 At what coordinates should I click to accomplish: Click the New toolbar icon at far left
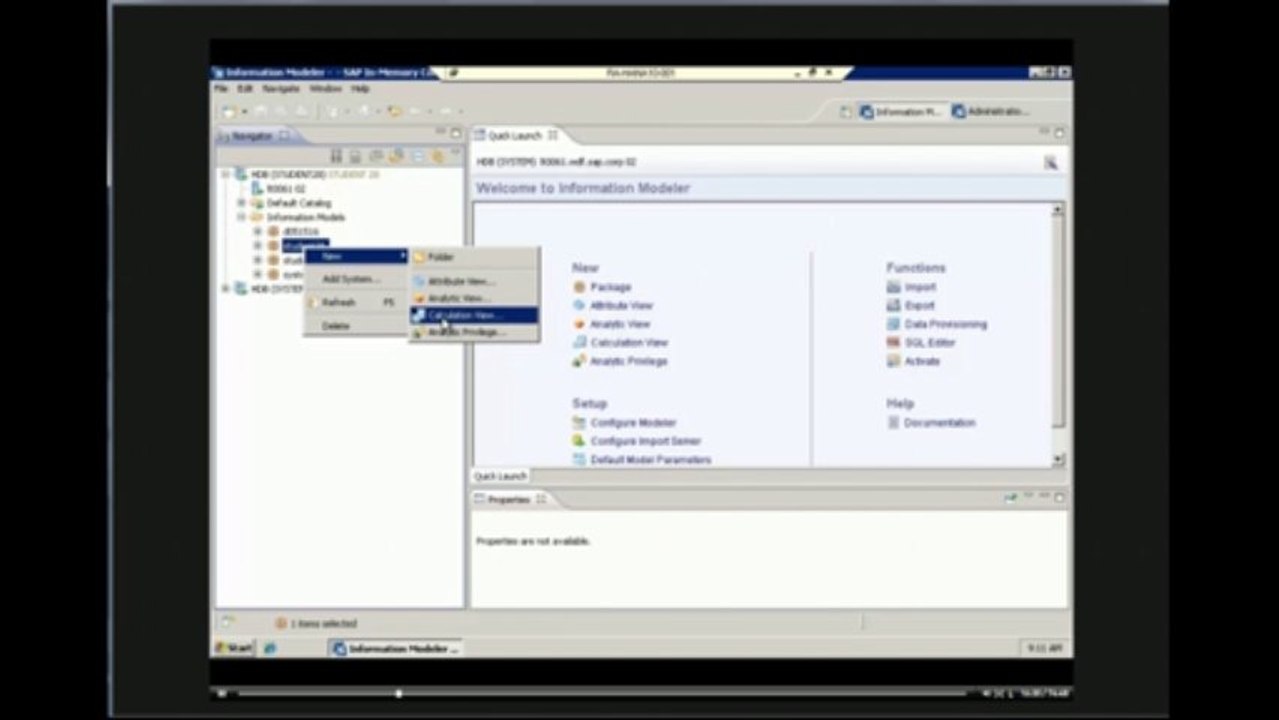pos(229,111)
